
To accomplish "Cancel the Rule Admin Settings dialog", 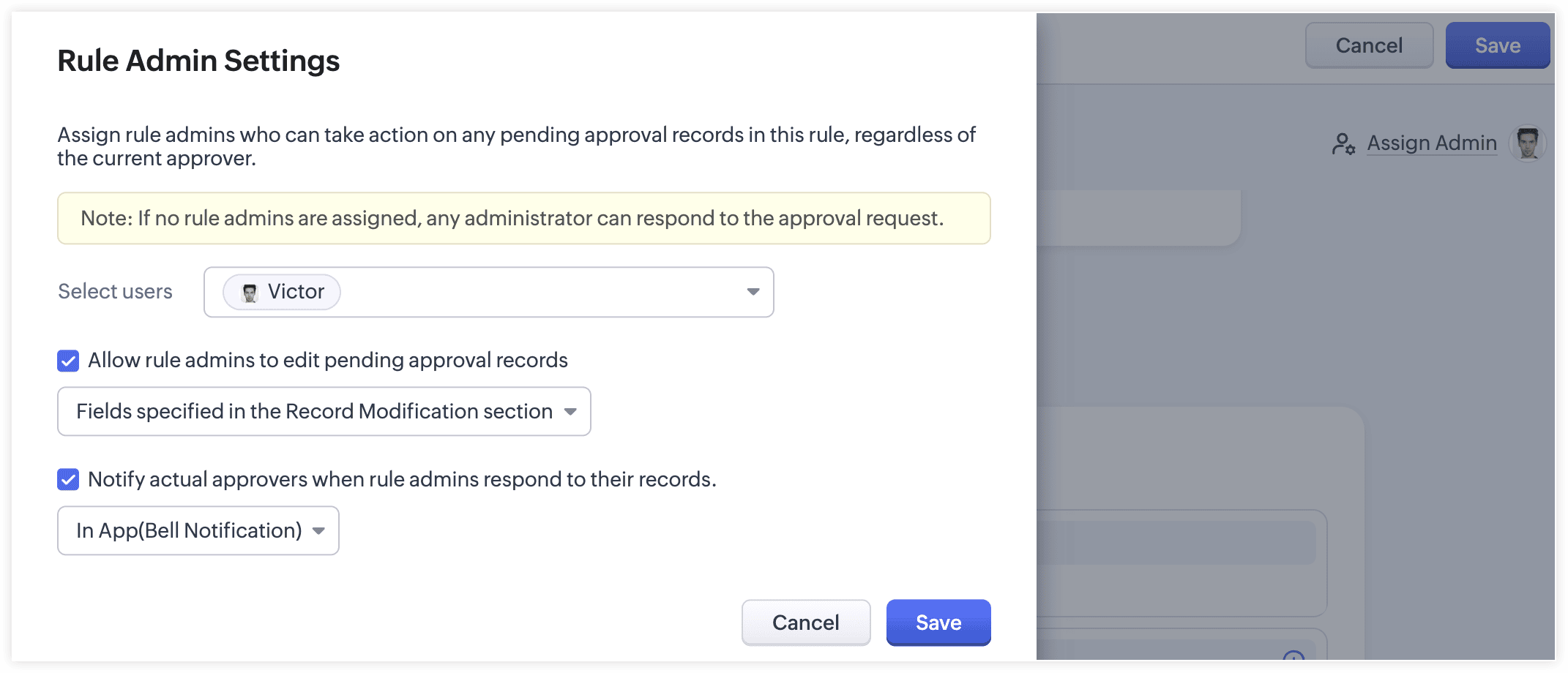I will (806, 623).
